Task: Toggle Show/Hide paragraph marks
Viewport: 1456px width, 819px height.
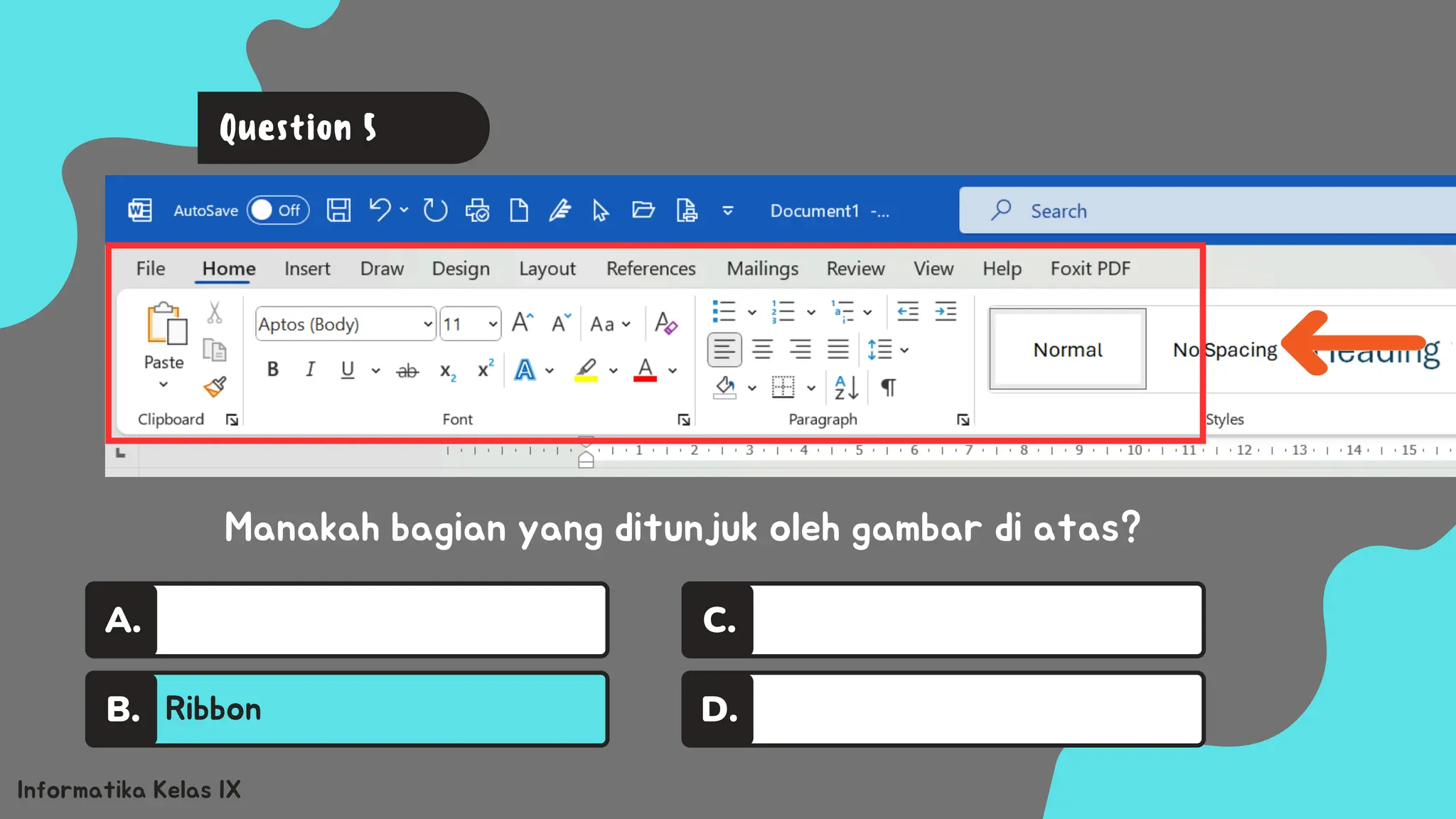Action: click(889, 387)
